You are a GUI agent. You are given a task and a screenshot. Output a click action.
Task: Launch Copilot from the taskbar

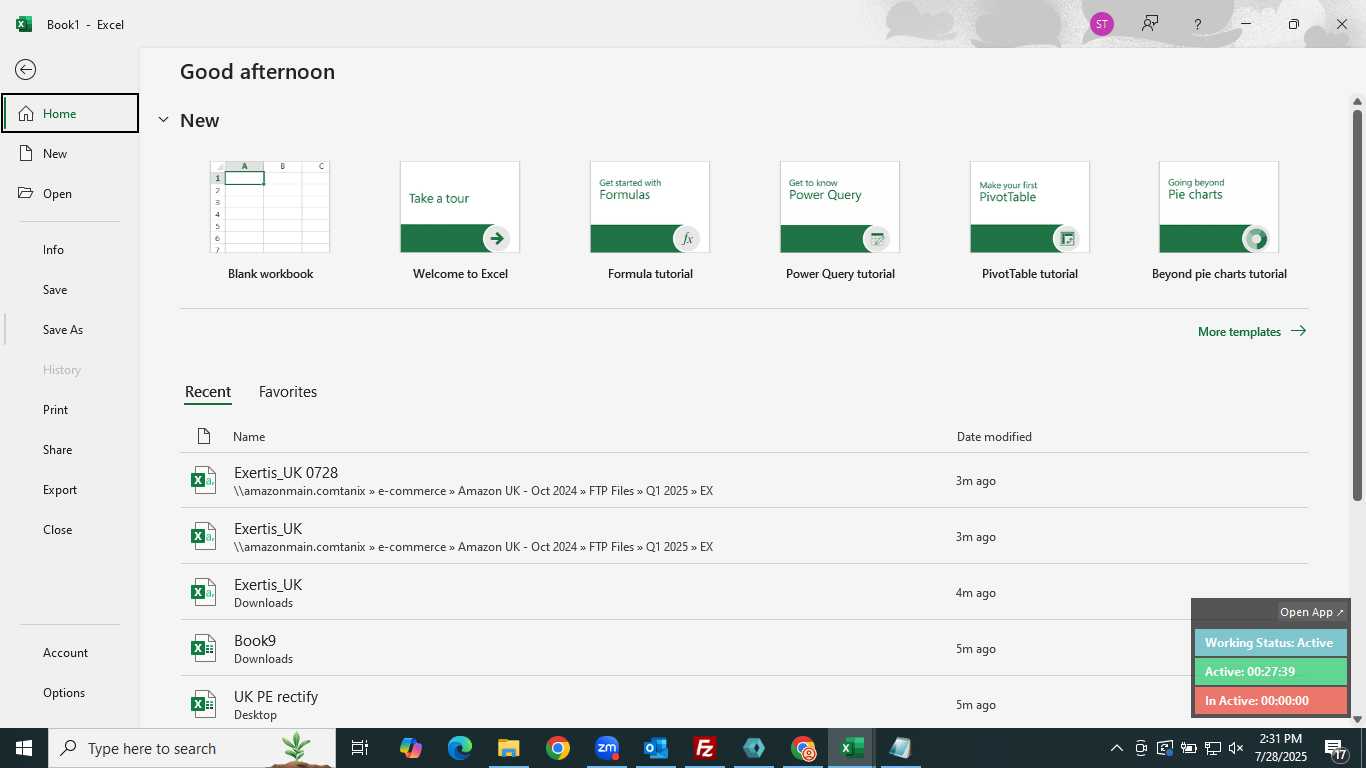point(410,748)
